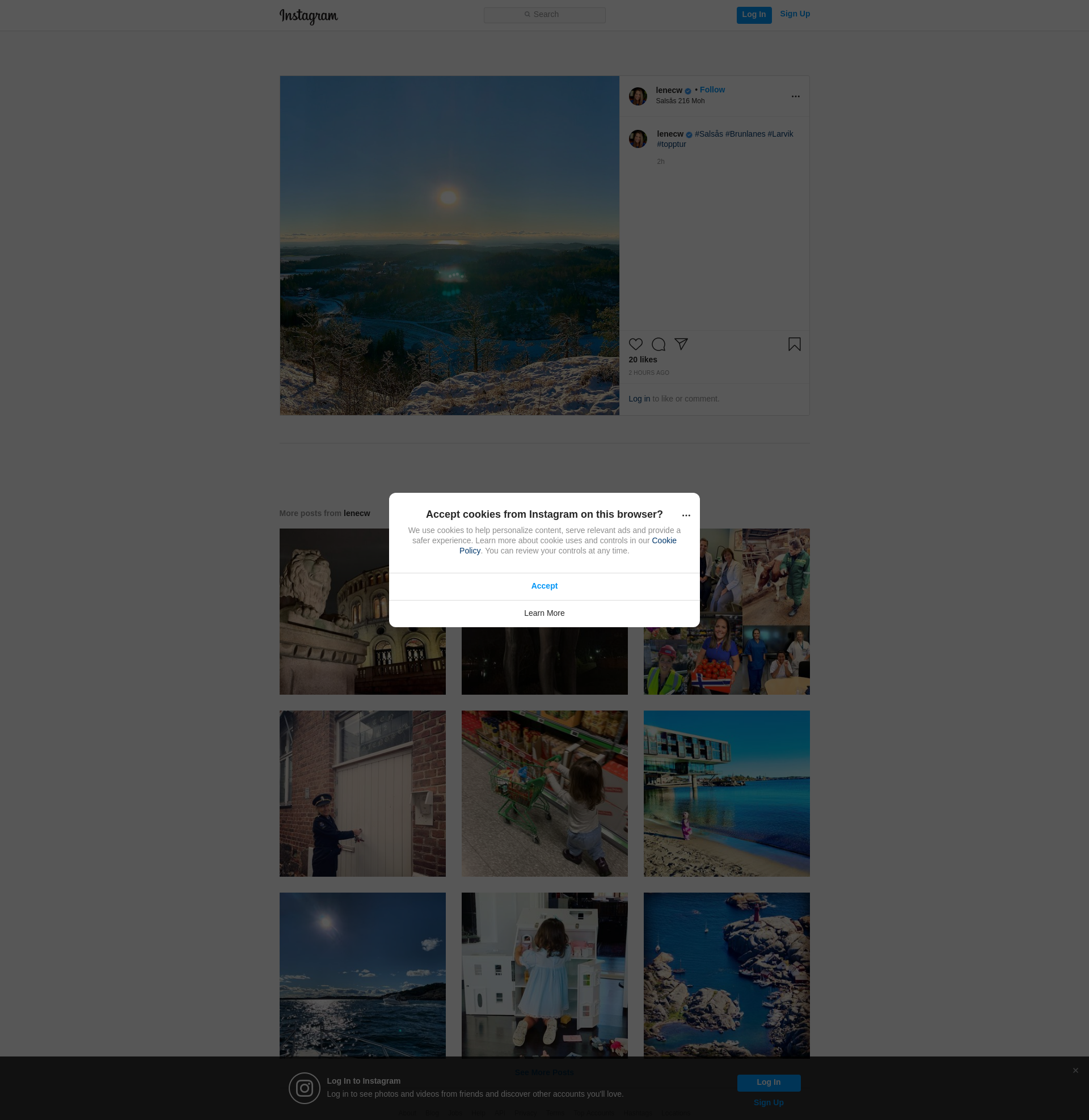Screen dimensions: 1089x1120
Task: Open the beach hotel post thumbnail
Action: coord(726,793)
